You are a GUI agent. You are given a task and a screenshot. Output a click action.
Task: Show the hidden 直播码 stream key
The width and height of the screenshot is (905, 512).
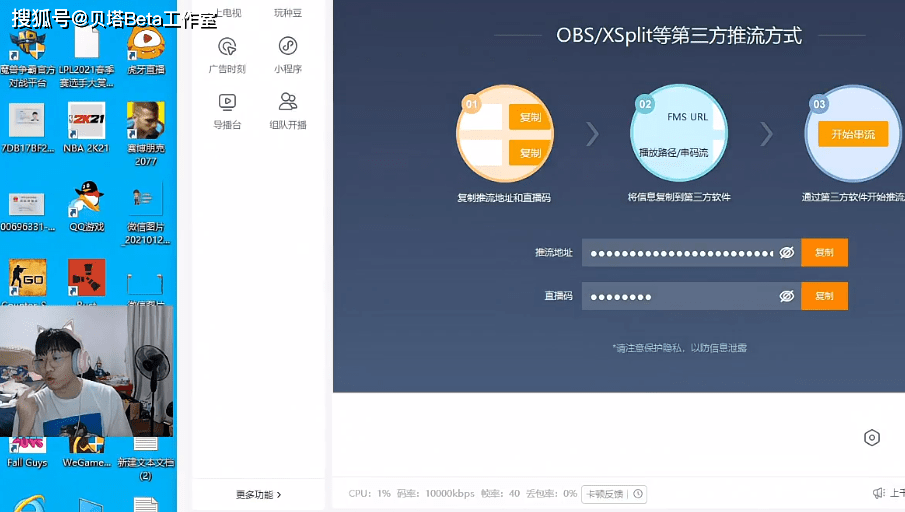pos(787,296)
